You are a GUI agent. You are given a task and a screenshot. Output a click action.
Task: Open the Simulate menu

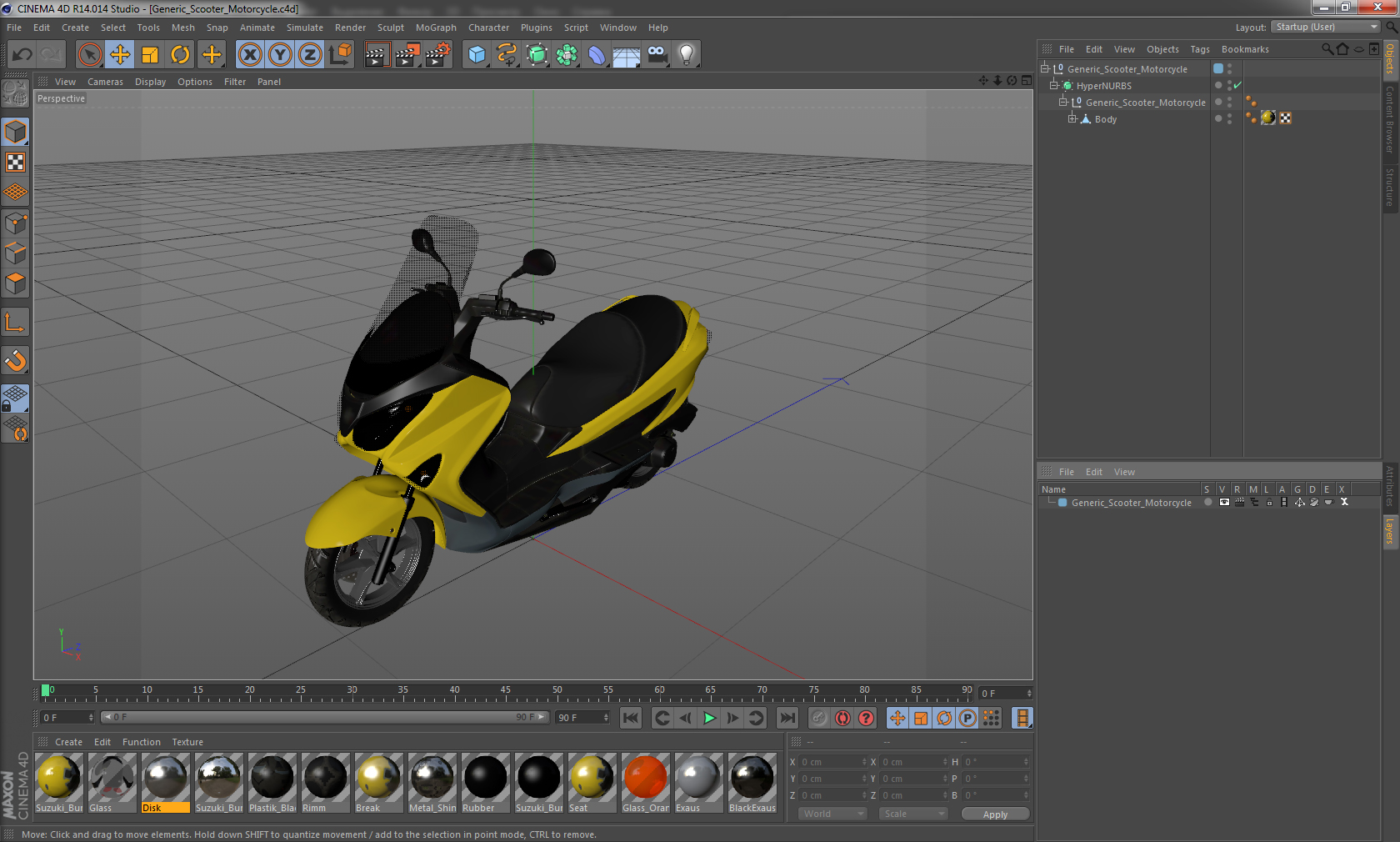coord(305,28)
